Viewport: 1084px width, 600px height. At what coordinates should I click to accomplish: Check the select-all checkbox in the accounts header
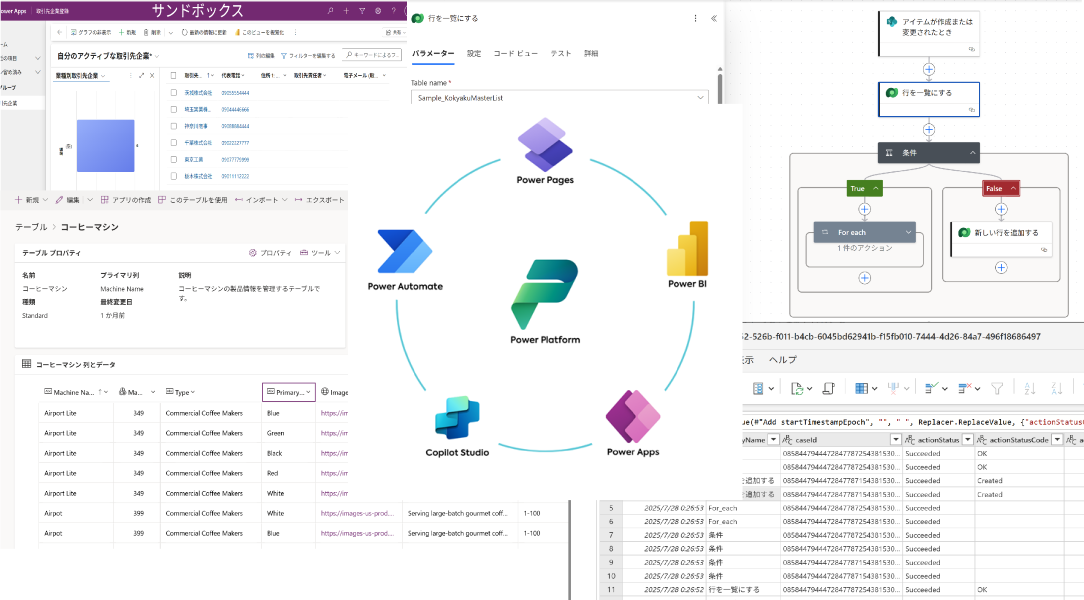174,75
